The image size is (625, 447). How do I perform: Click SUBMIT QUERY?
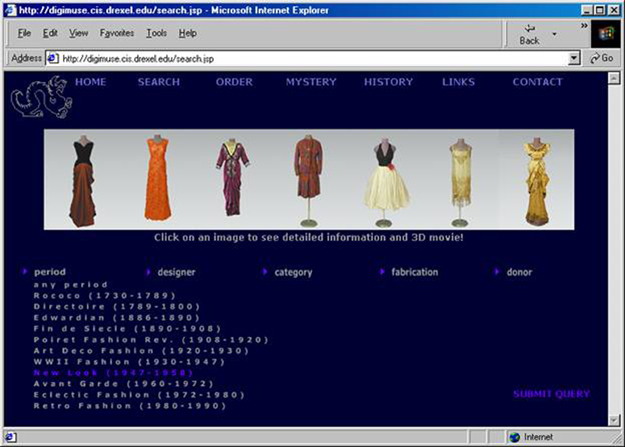pyautogui.click(x=551, y=394)
